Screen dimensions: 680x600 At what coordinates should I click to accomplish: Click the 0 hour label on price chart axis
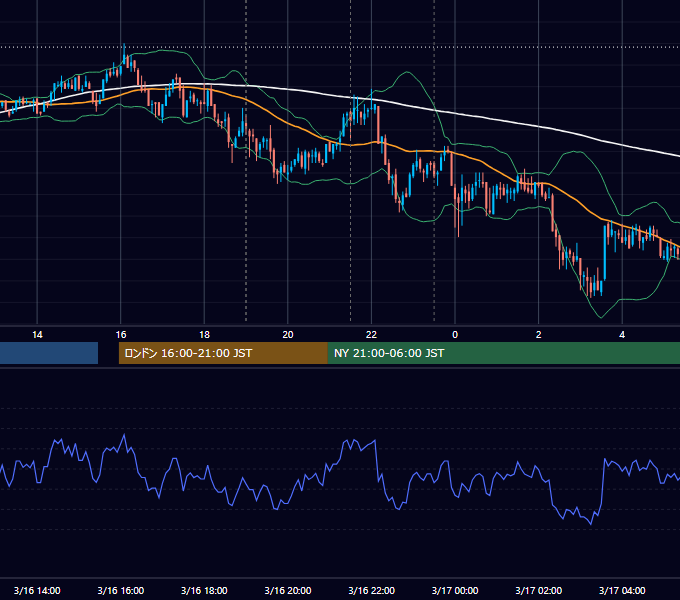[455, 335]
